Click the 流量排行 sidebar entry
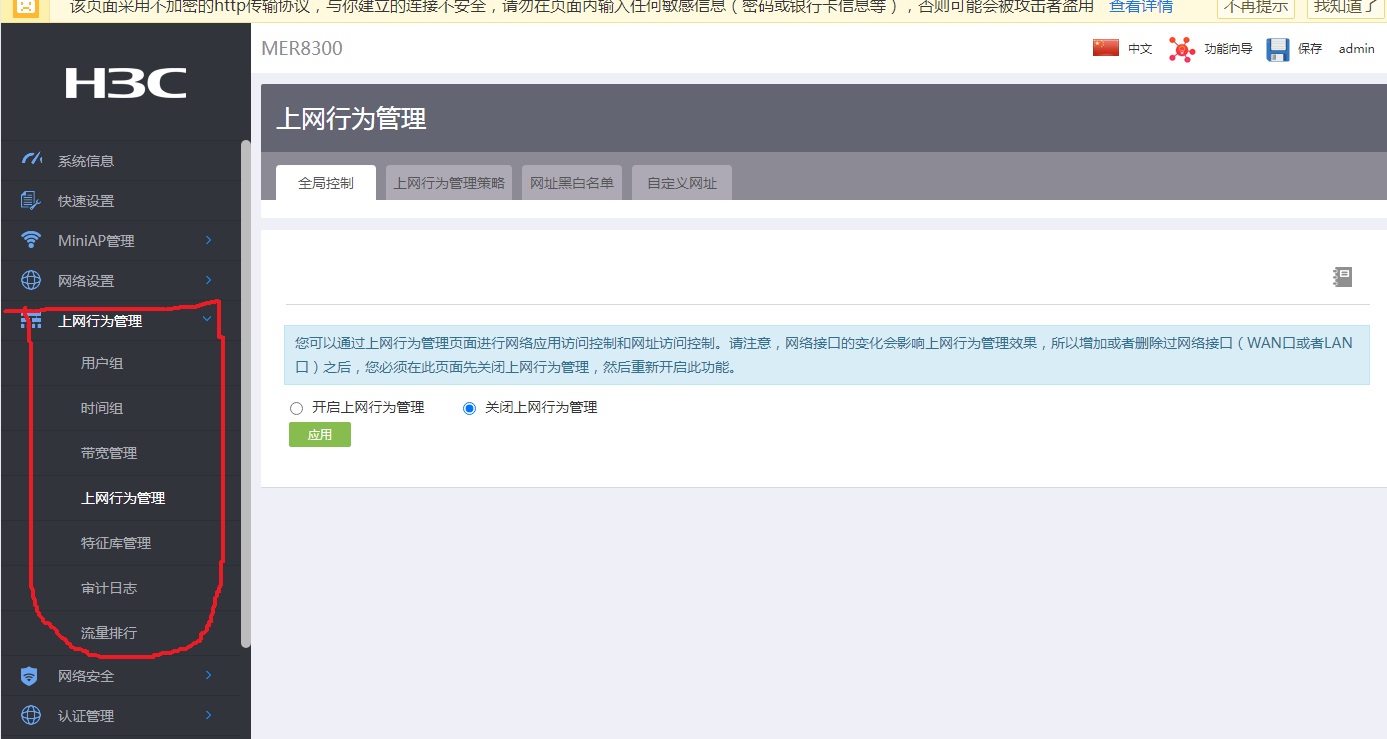Image resolution: width=1387 pixels, height=739 pixels. click(107, 632)
